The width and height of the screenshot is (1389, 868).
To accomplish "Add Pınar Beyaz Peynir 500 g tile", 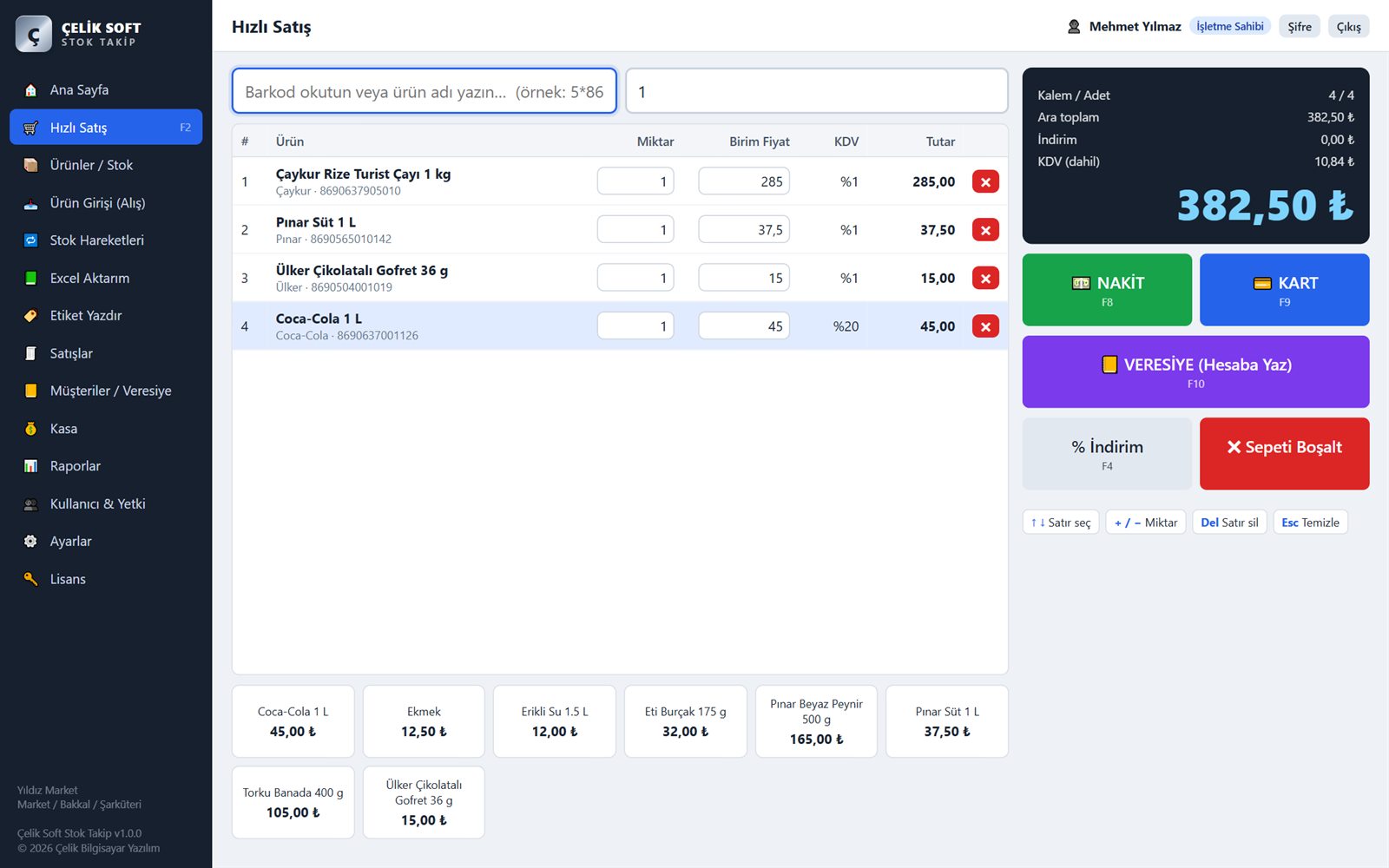I will pyautogui.click(x=816, y=721).
